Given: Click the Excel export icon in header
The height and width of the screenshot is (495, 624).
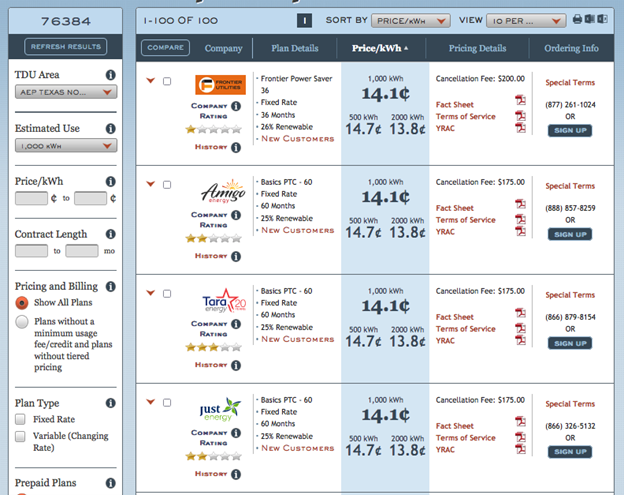Looking at the screenshot, I should click(590, 19).
